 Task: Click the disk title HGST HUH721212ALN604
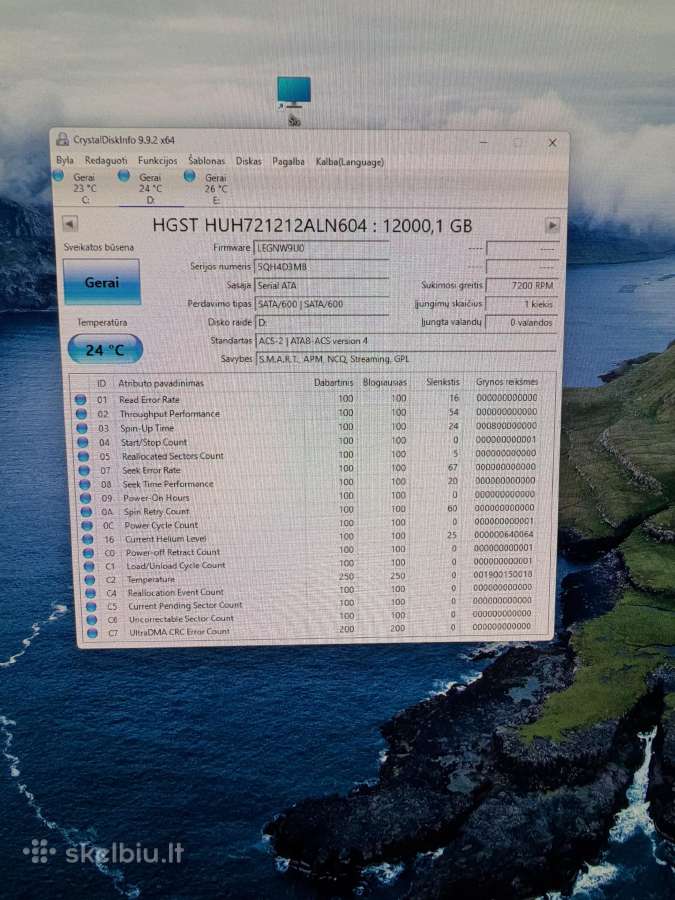click(x=259, y=225)
